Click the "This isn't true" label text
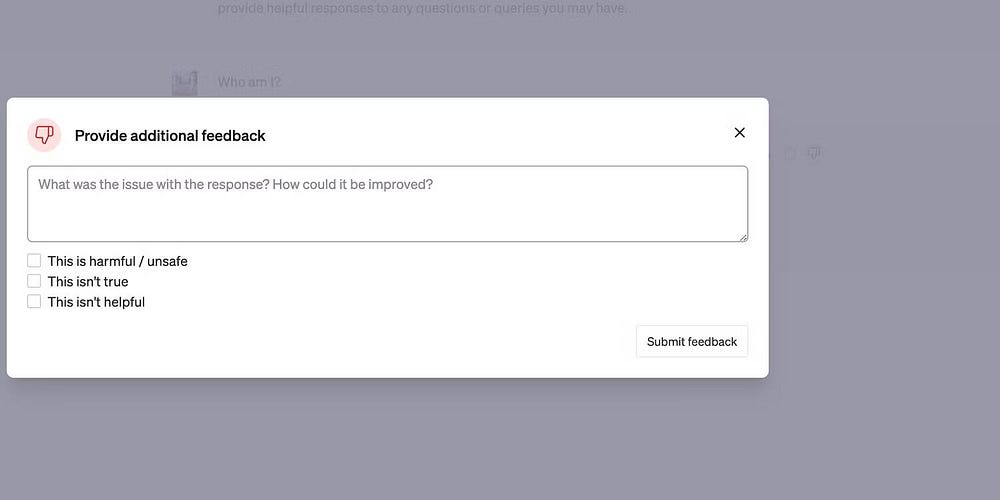Screen dimensions: 1000x500 tap(88, 282)
